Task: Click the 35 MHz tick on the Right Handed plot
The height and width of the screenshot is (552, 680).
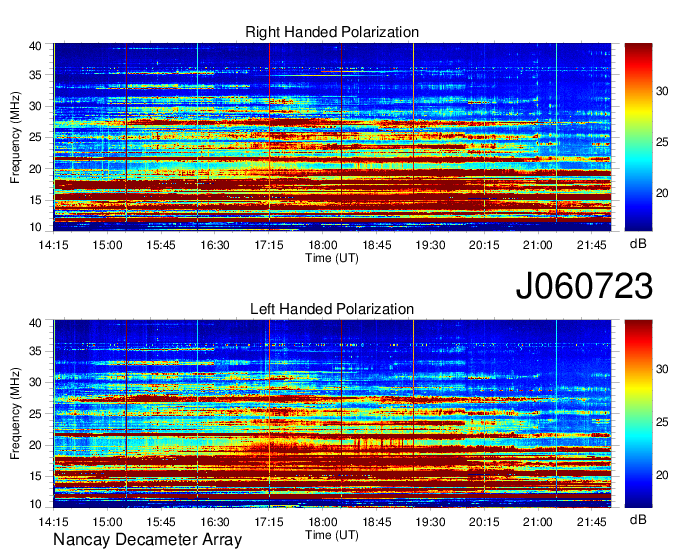Action: [35, 75]
